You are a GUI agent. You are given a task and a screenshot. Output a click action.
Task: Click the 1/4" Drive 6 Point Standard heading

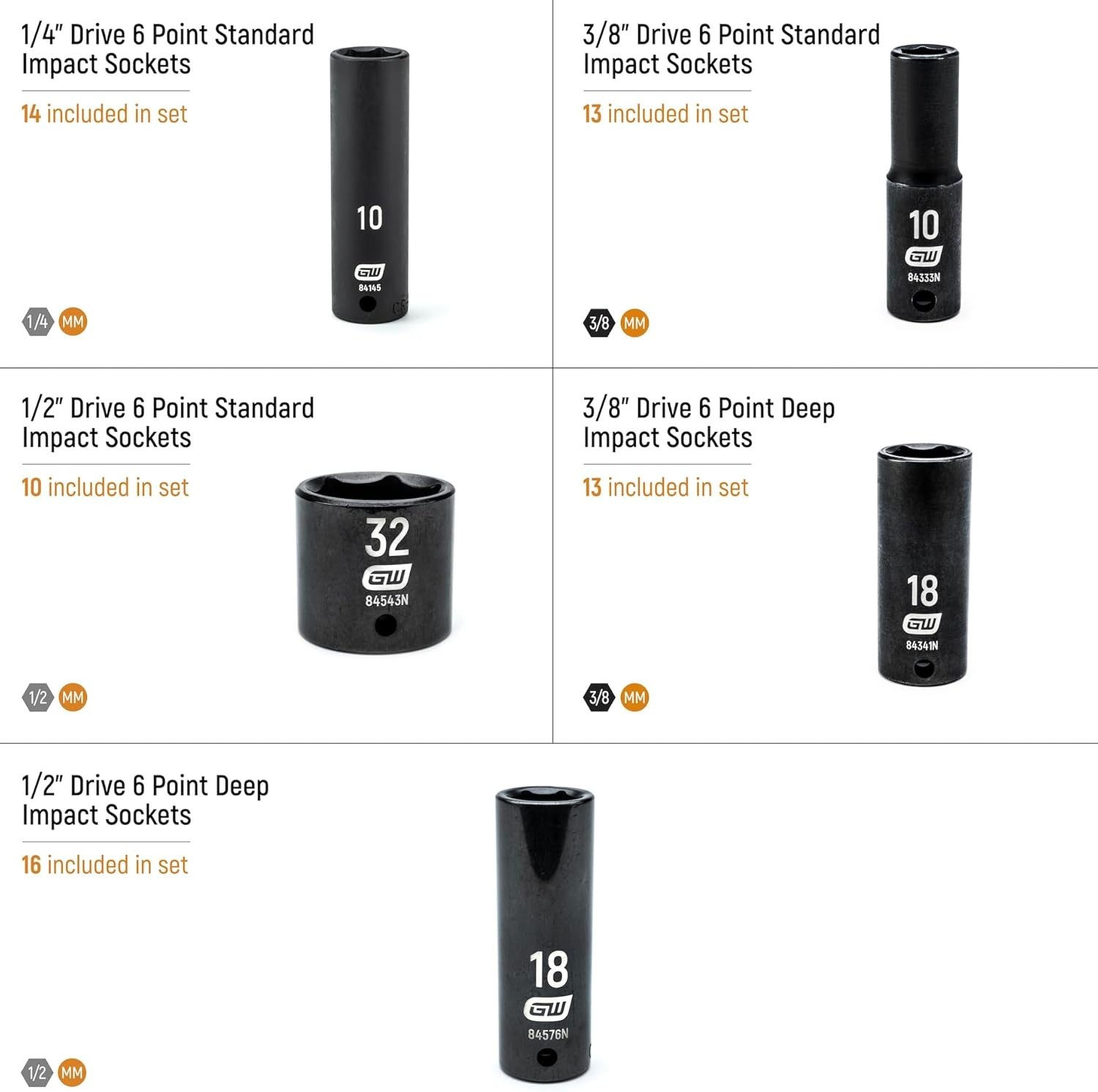click(x=168, y=49)
